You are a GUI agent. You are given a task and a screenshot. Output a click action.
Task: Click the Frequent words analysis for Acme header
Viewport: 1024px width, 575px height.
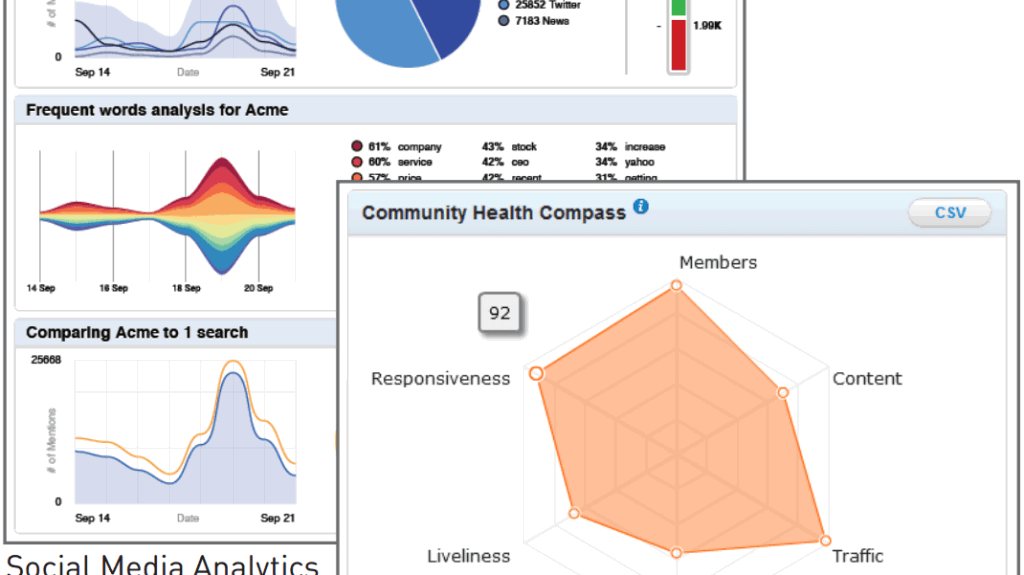click(x=157, y=110)
